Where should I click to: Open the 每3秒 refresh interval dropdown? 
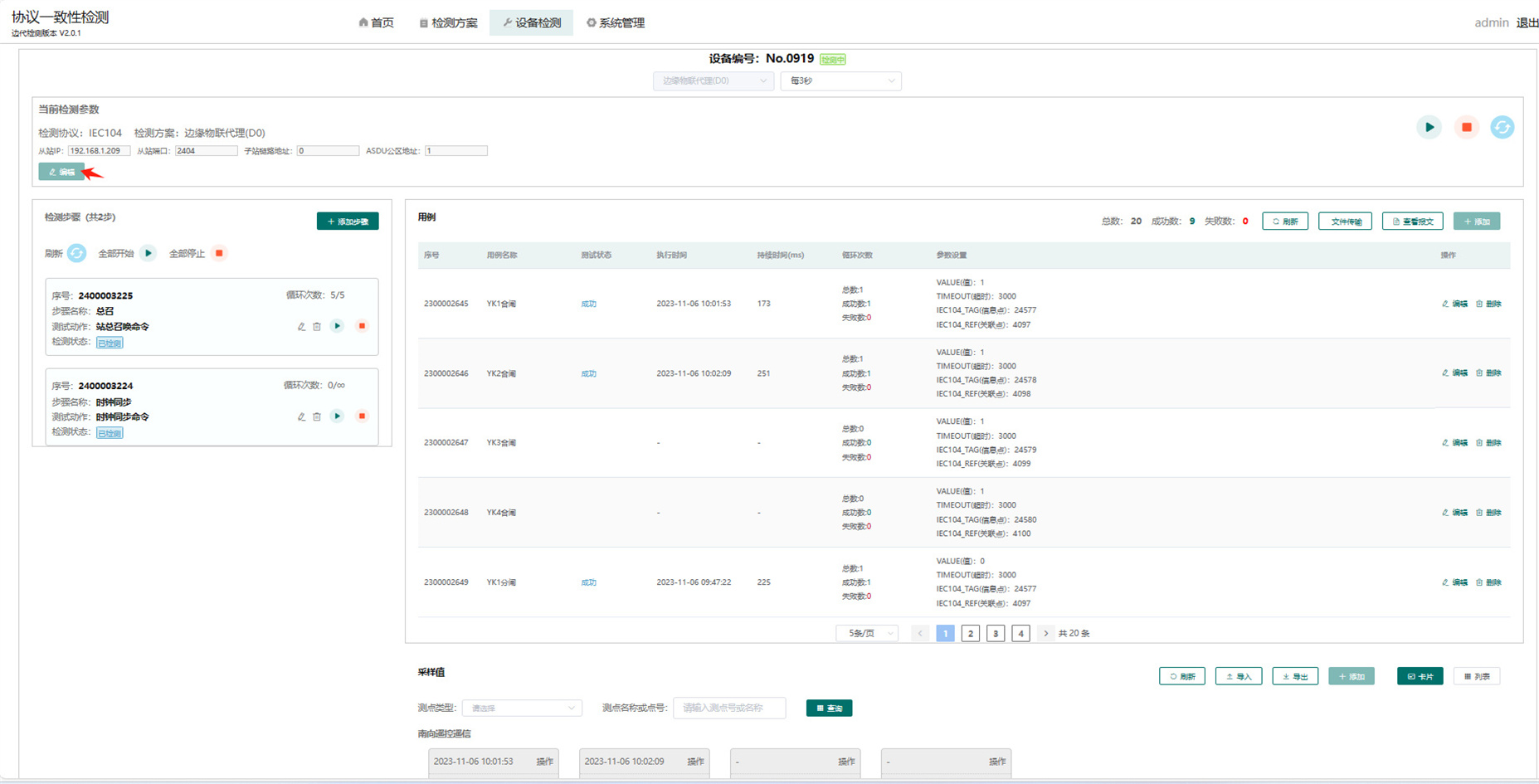840,80
